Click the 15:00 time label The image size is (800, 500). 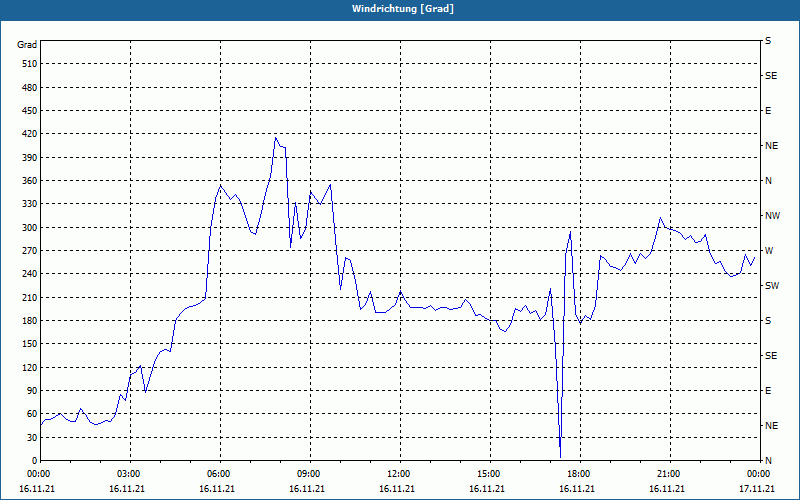489,473
